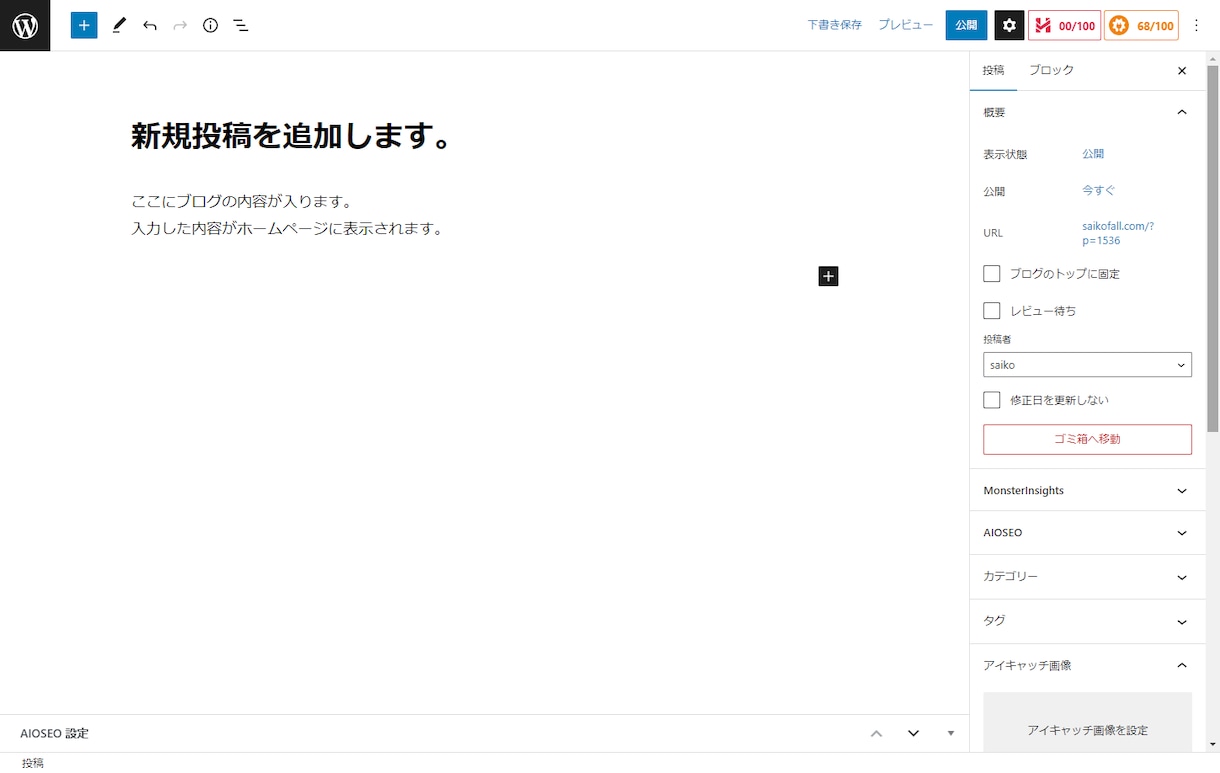
Task: Check Stick to the top of the blog
Action: click(992, 273)
